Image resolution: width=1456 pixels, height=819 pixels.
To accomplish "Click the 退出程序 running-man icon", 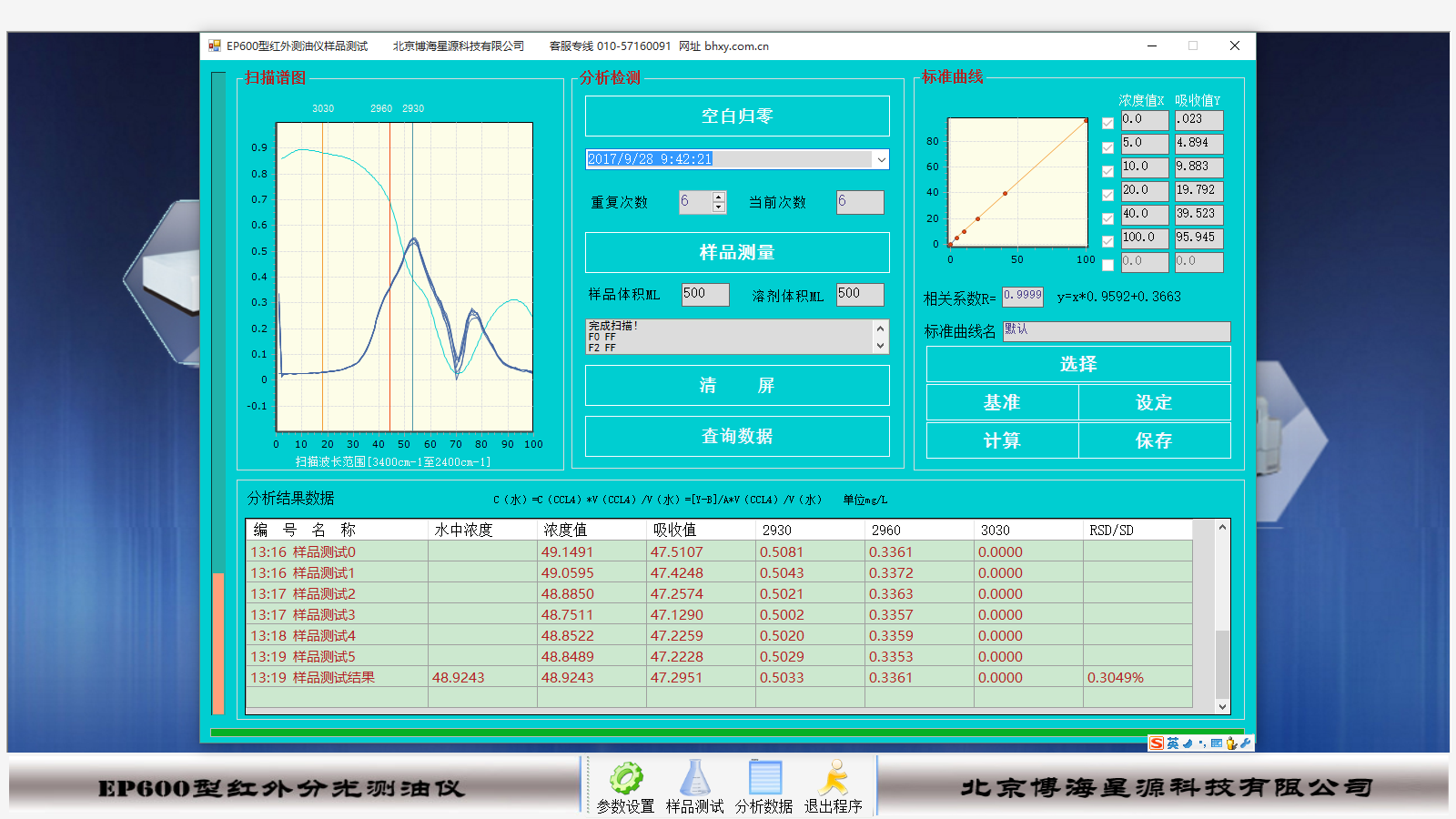I will click(833, 780).
